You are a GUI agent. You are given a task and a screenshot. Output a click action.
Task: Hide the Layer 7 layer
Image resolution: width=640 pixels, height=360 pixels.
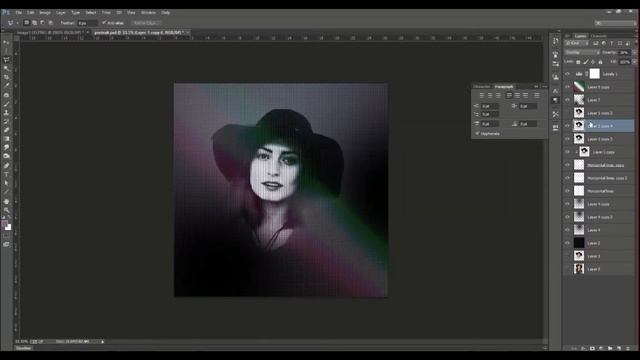click(567, 100)
